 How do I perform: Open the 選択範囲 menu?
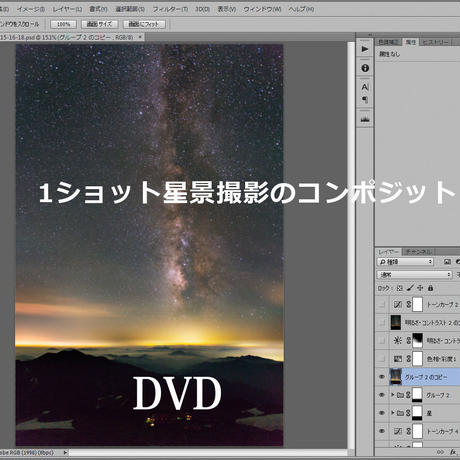130,9
